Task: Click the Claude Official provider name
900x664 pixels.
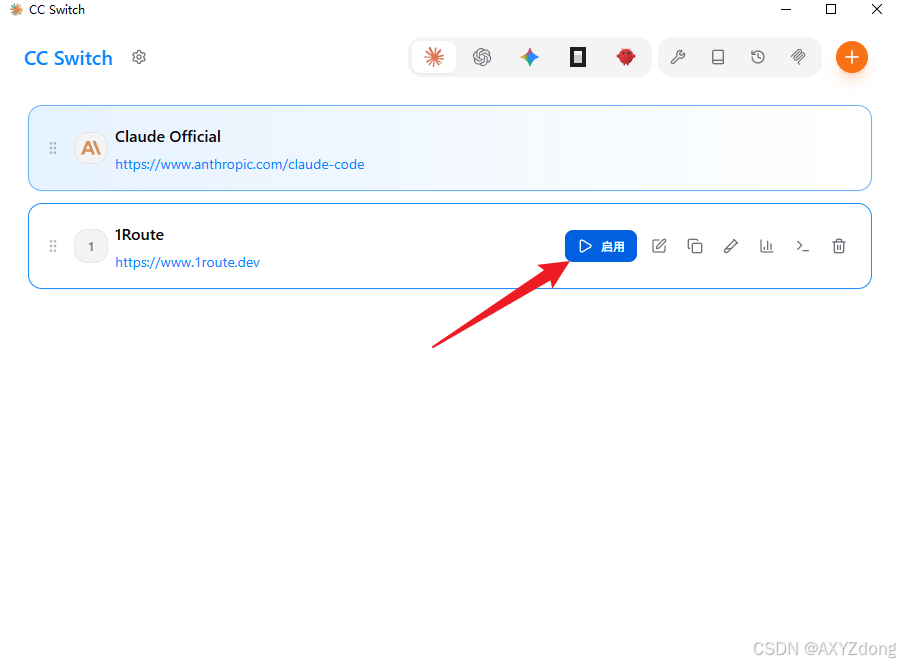Action: [168, 137]
